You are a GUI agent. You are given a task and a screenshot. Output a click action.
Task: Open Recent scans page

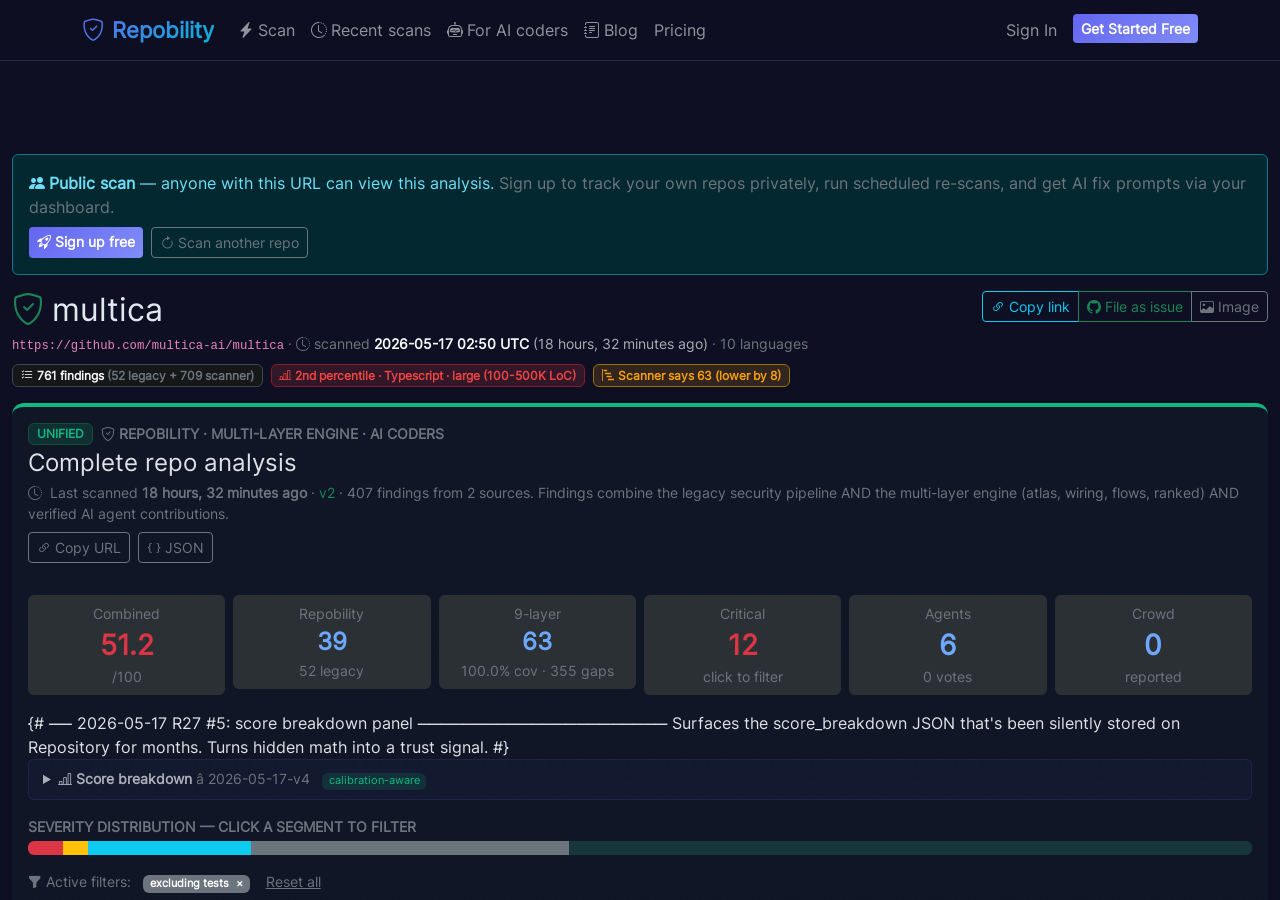(x=371, y=30)
